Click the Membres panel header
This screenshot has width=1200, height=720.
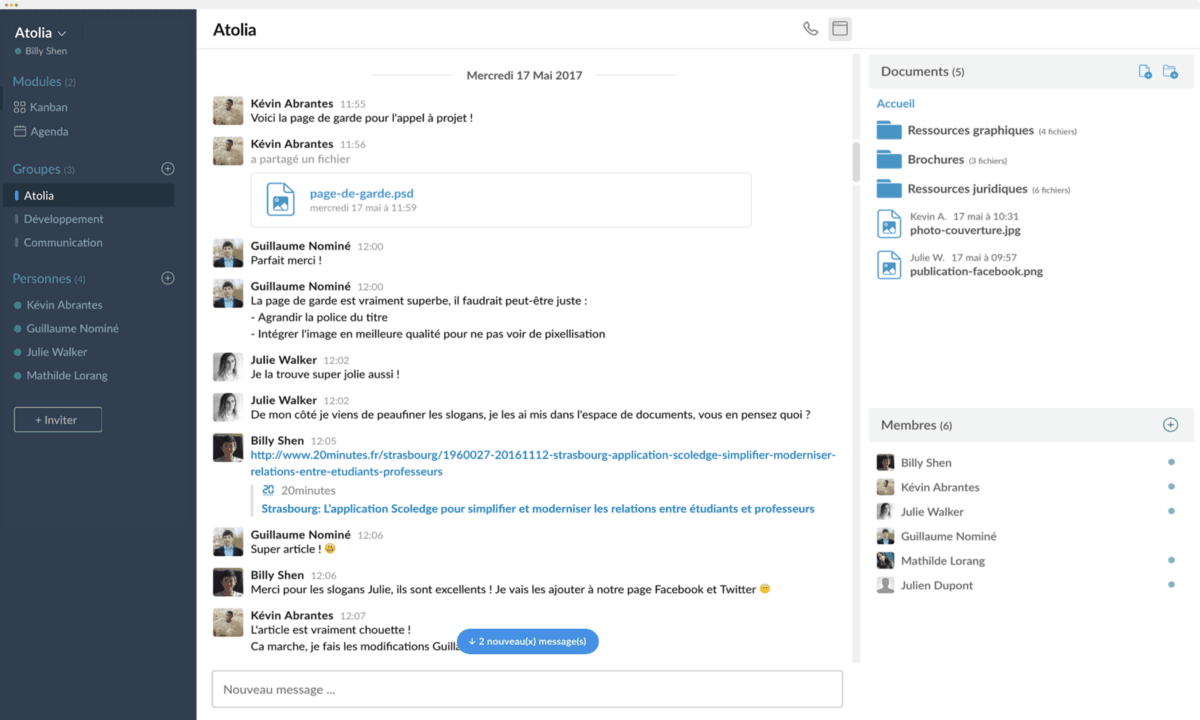tap(1031, 425)
